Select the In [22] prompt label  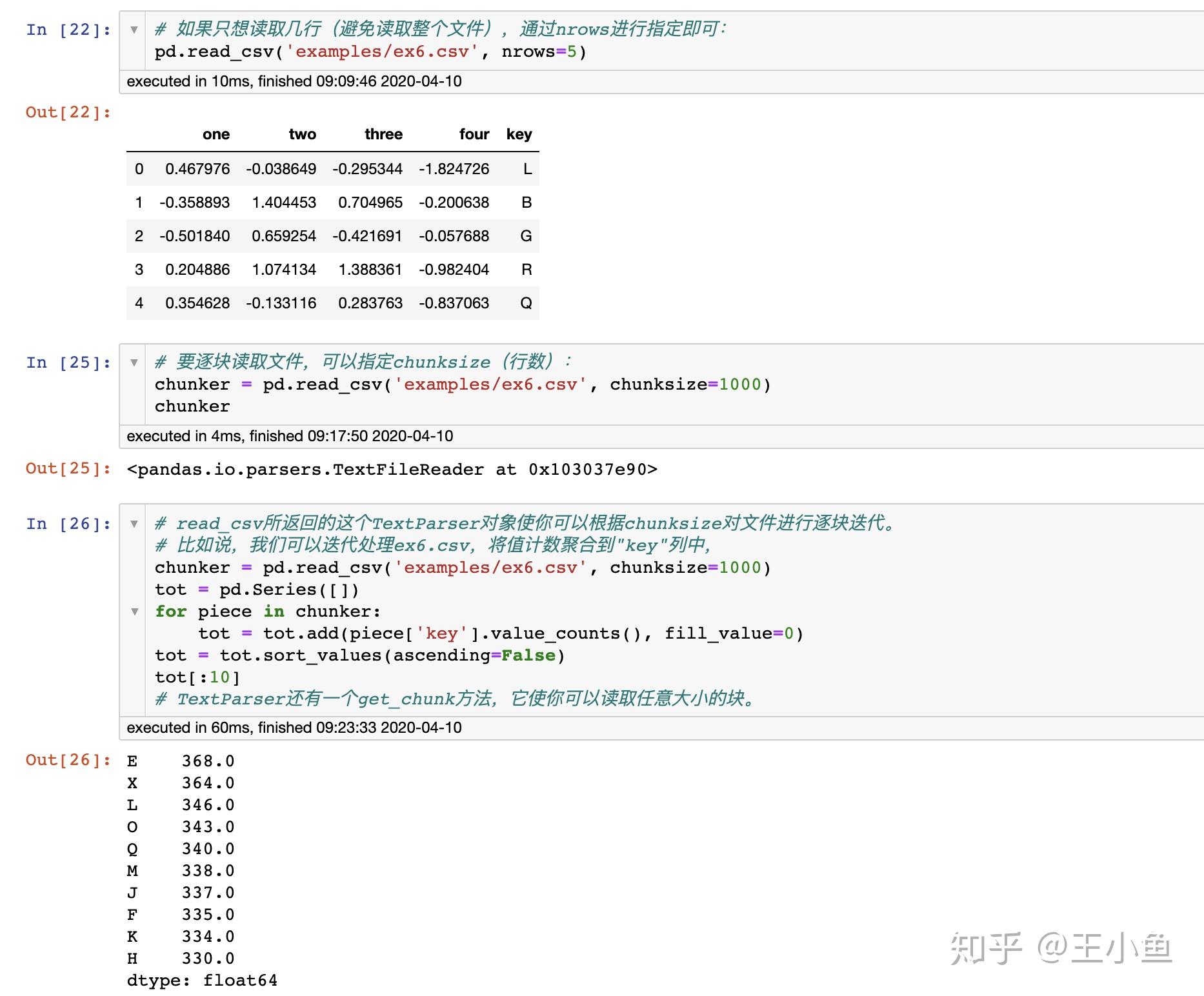[68, 30]
